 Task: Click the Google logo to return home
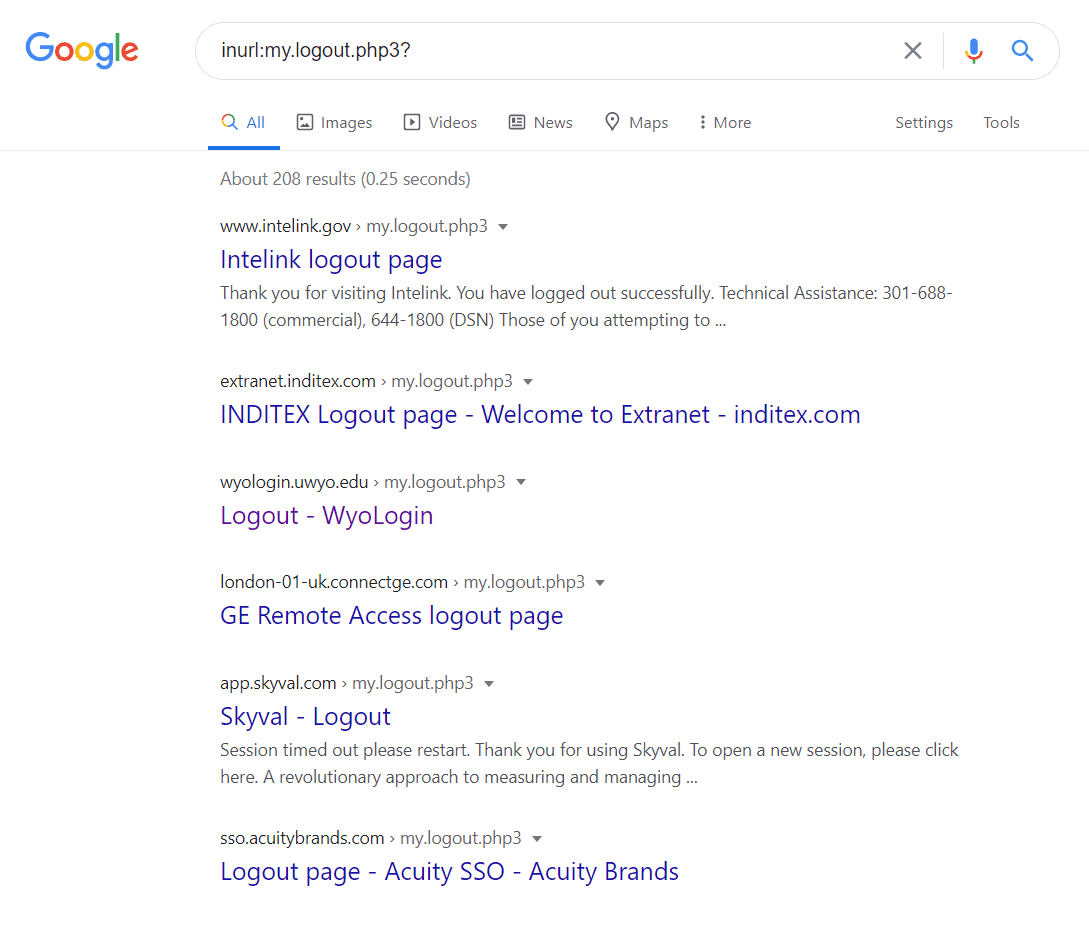coord(82,50)
